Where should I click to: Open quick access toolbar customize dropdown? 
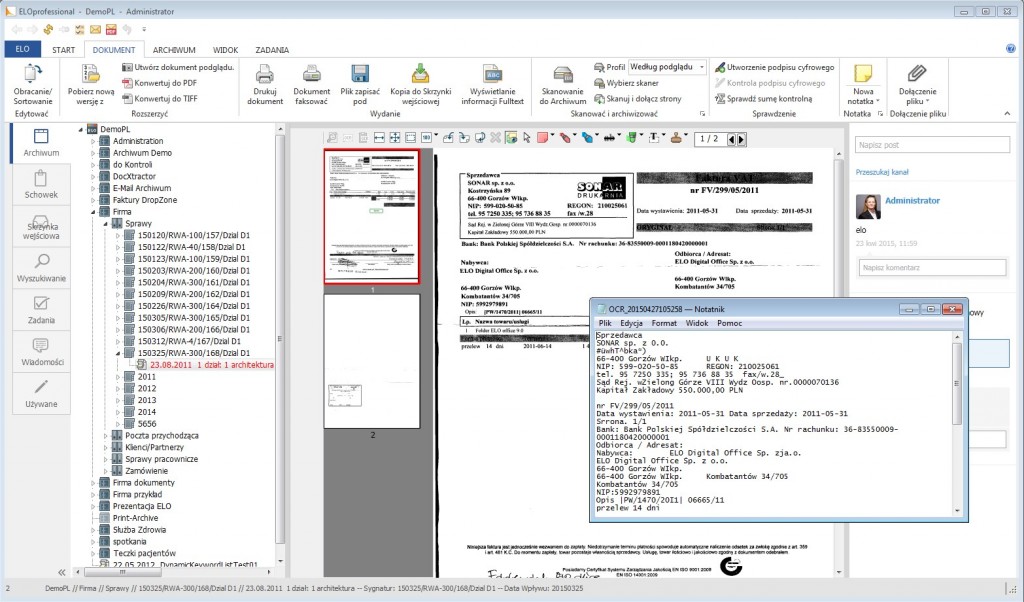click(x=144, y=29)
